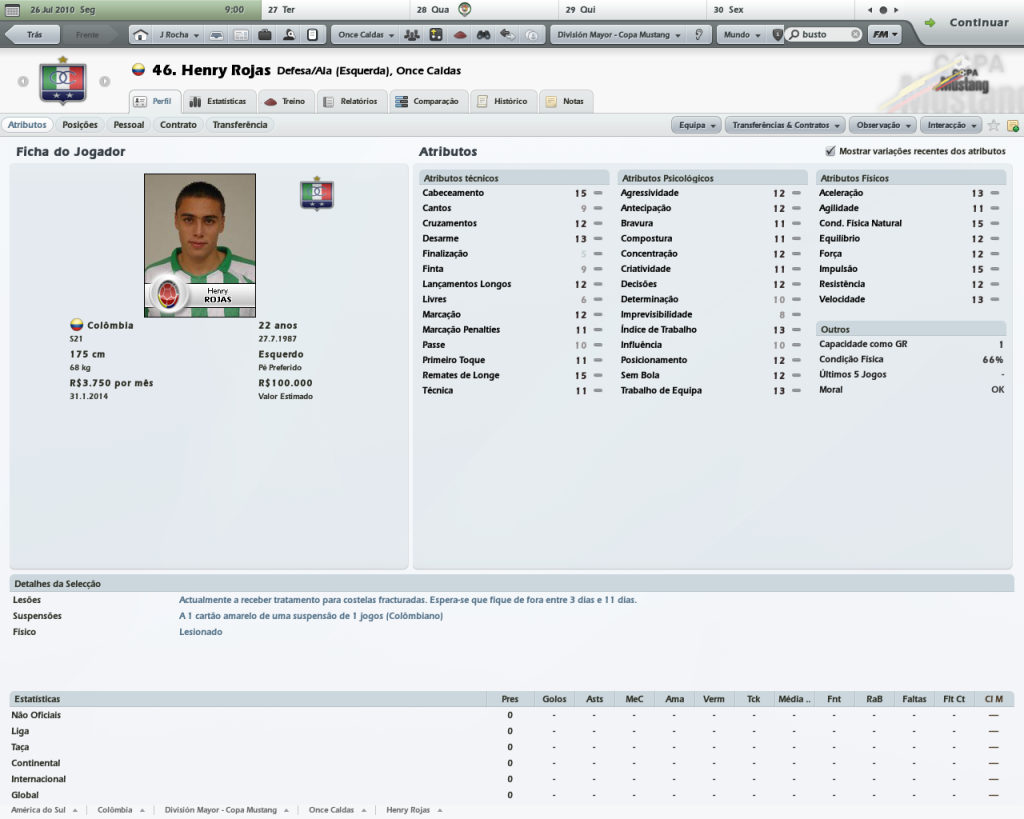Open the Transferências & Contratos dropdown
The image size is (1024, 819).
coord(785,125)
